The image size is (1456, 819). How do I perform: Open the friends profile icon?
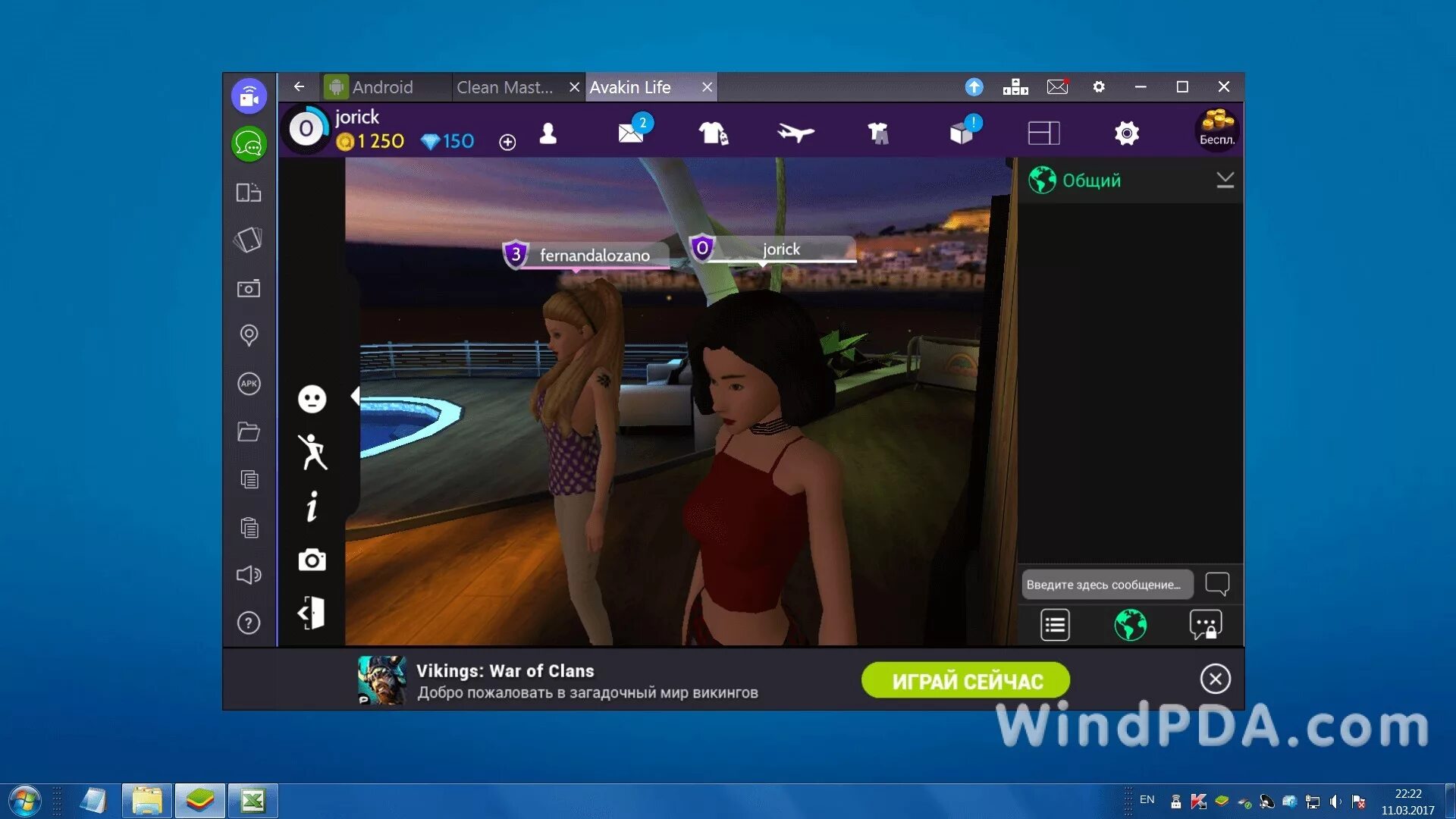coord(548,133)
